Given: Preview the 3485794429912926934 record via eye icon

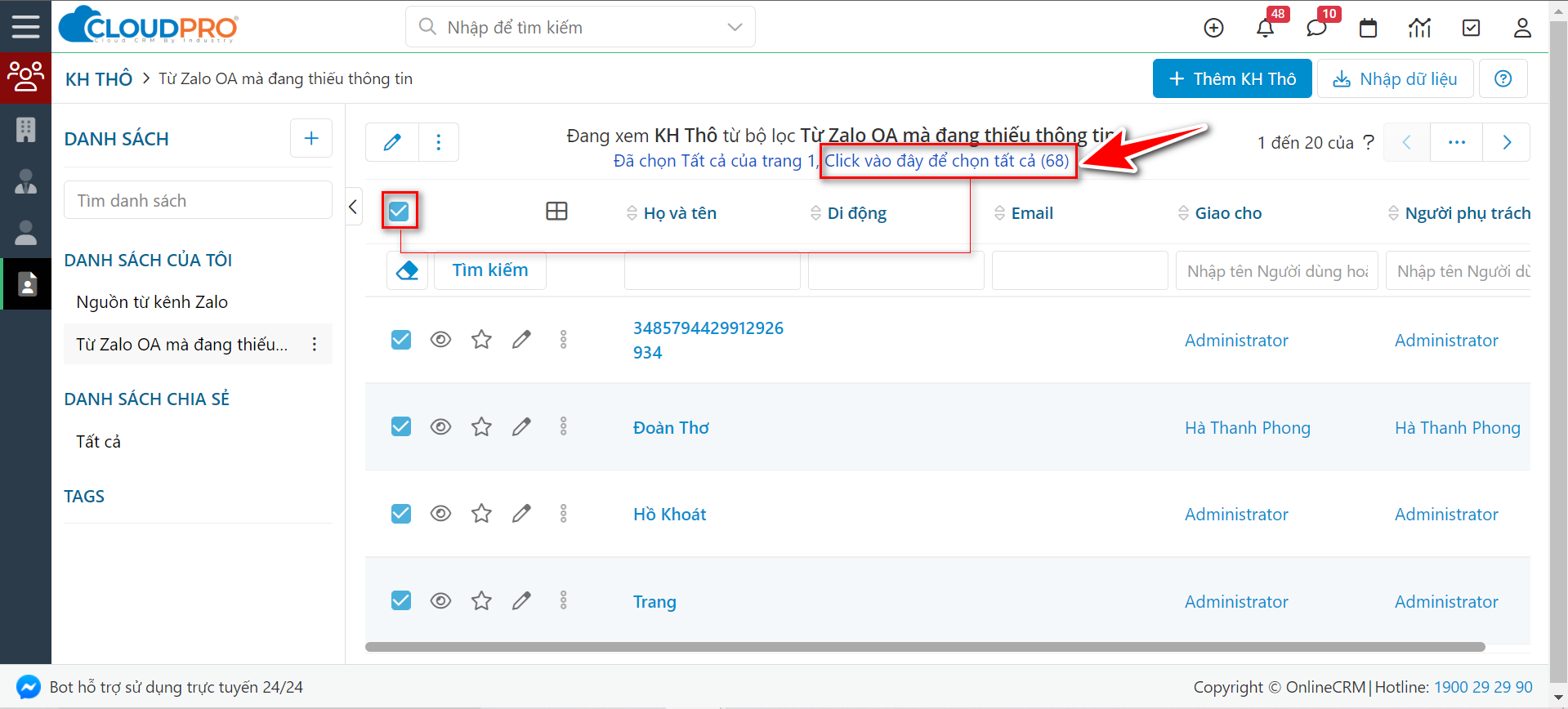Looking at the screenshot, I should tap(440, 339).
